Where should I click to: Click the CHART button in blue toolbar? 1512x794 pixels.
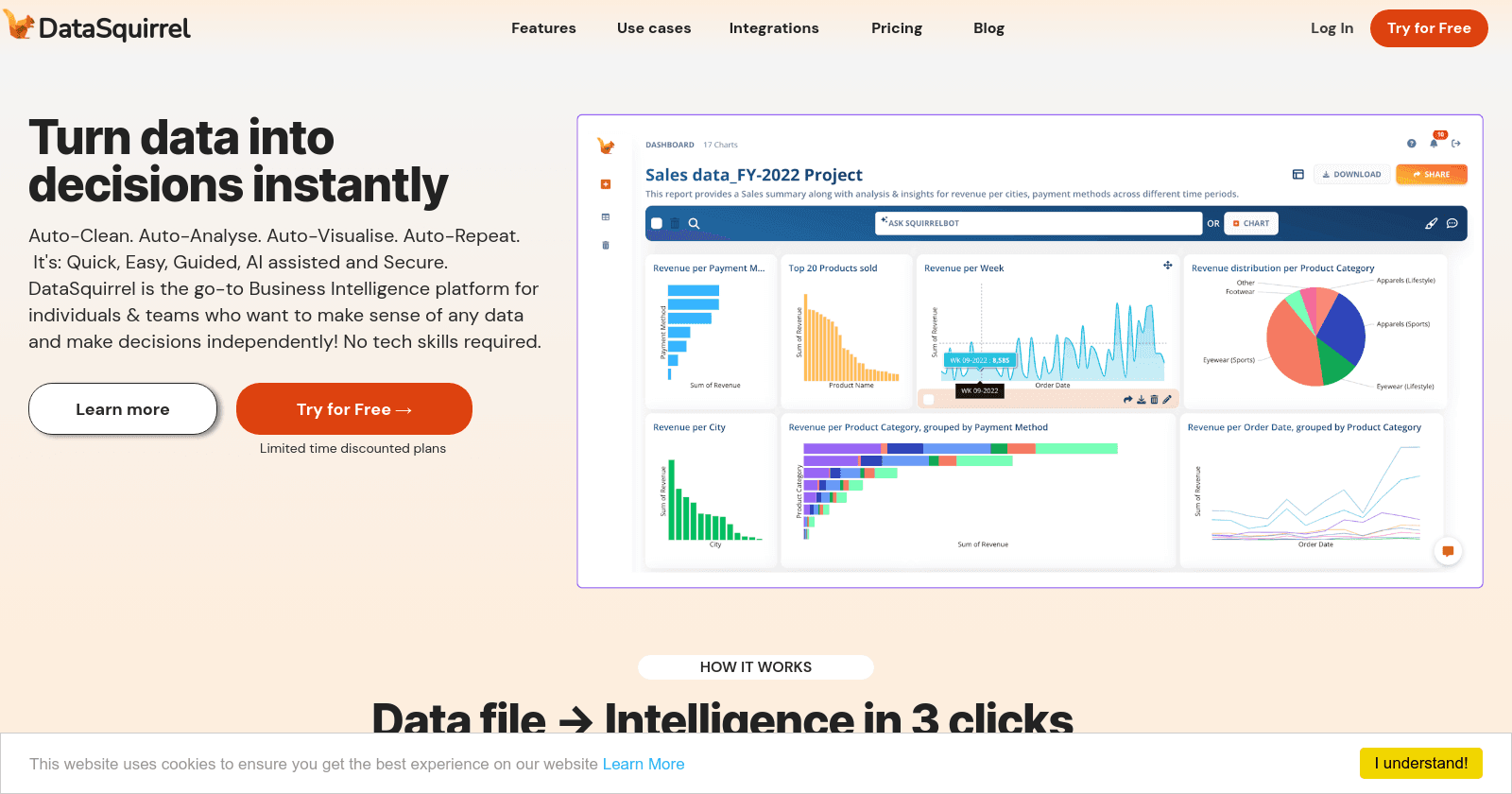(1251, 224)
